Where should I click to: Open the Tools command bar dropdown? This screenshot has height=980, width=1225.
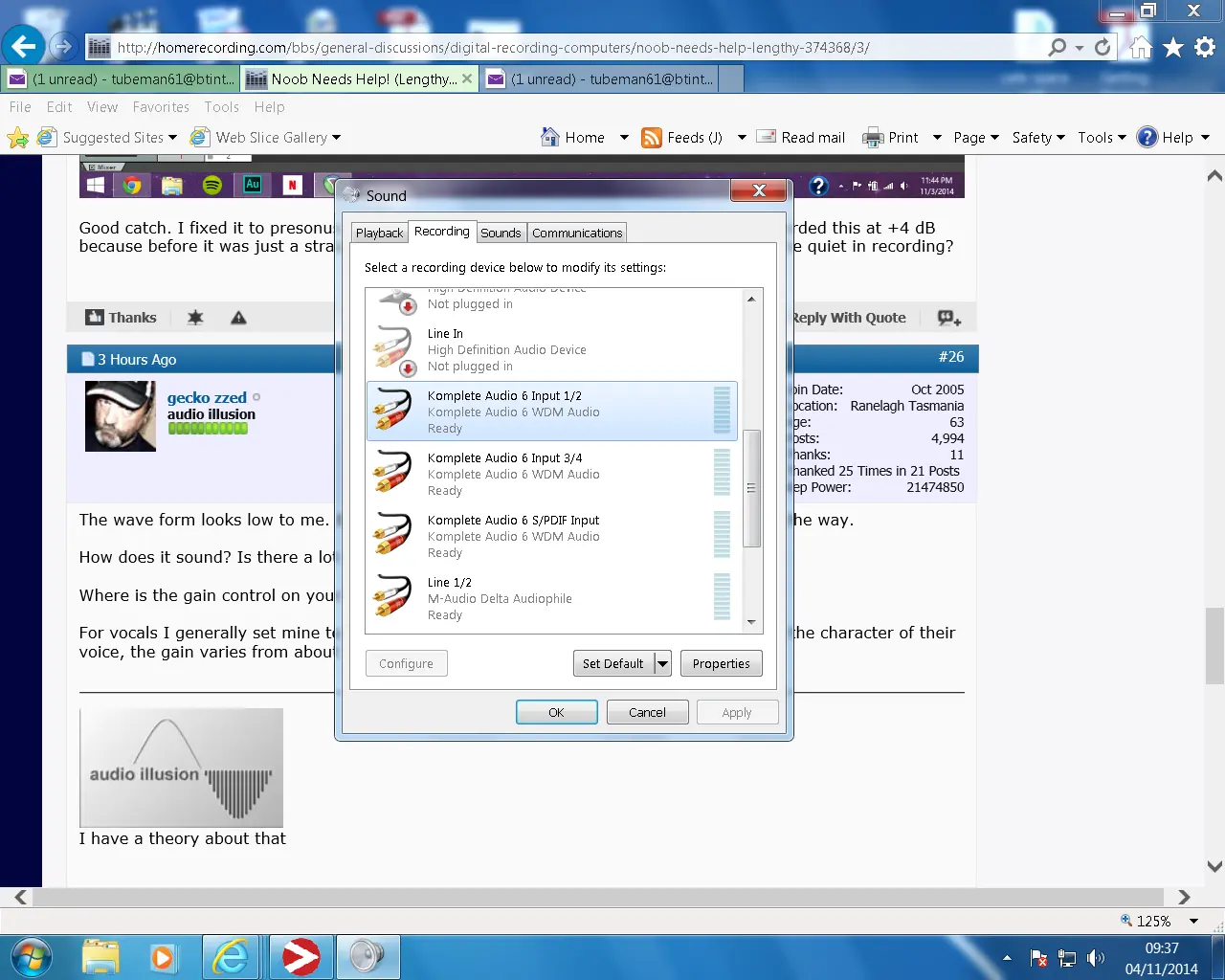click(x=1102, y=138)
